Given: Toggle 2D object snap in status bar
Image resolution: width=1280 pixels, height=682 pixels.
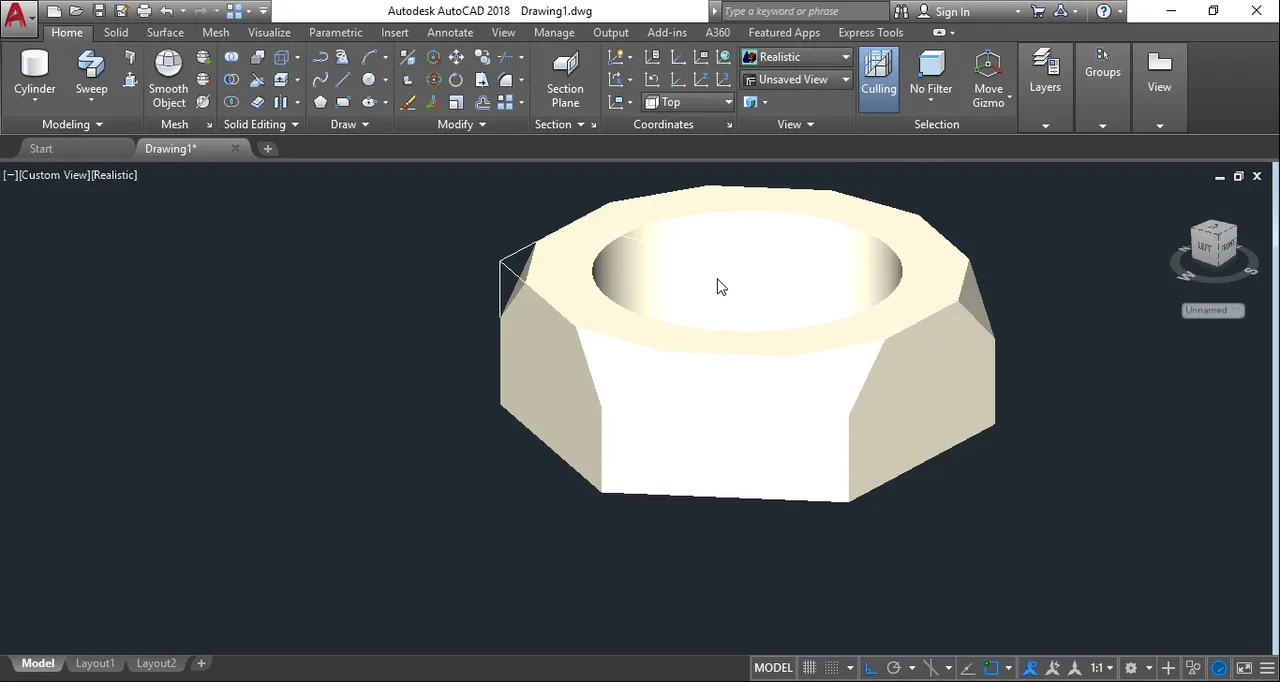Looking at the screenshot, I should (991, 668).
